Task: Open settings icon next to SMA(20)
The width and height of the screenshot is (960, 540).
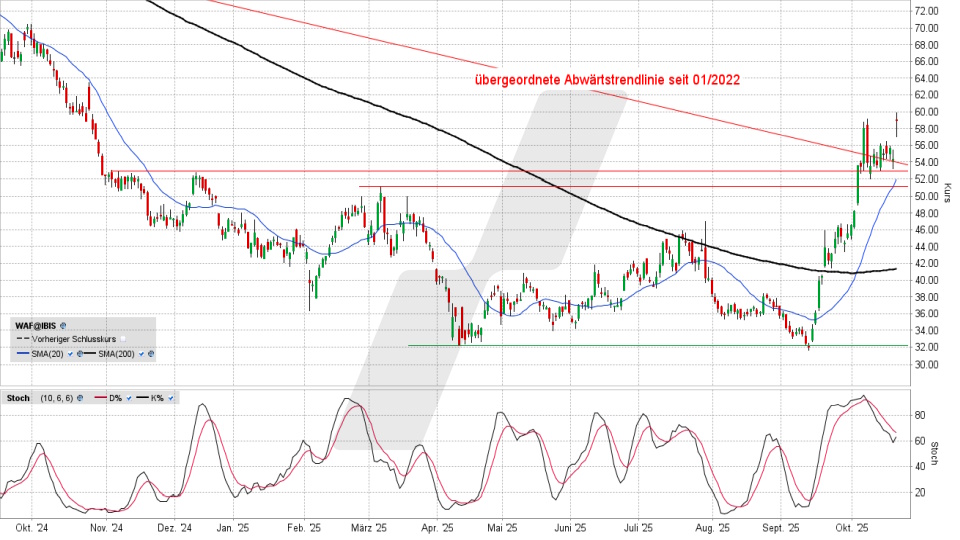Action: 80,354
